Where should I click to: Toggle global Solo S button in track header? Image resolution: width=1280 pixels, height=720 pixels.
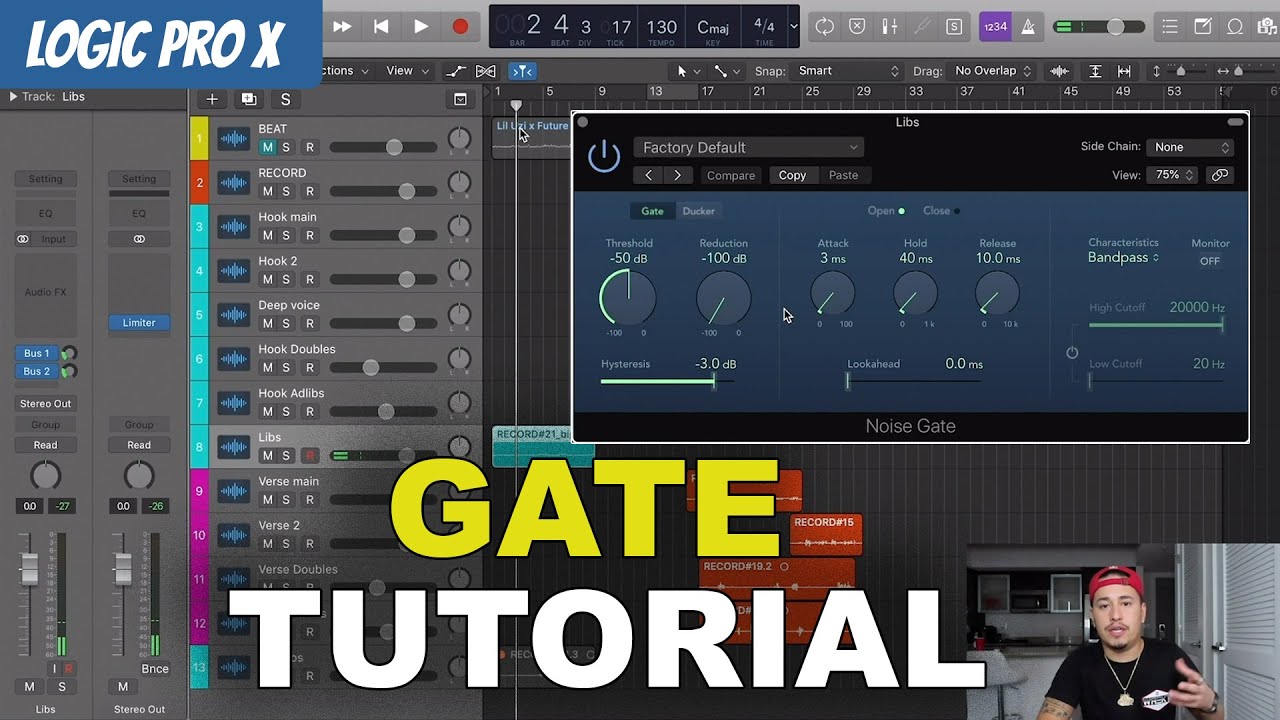(285, 99)
